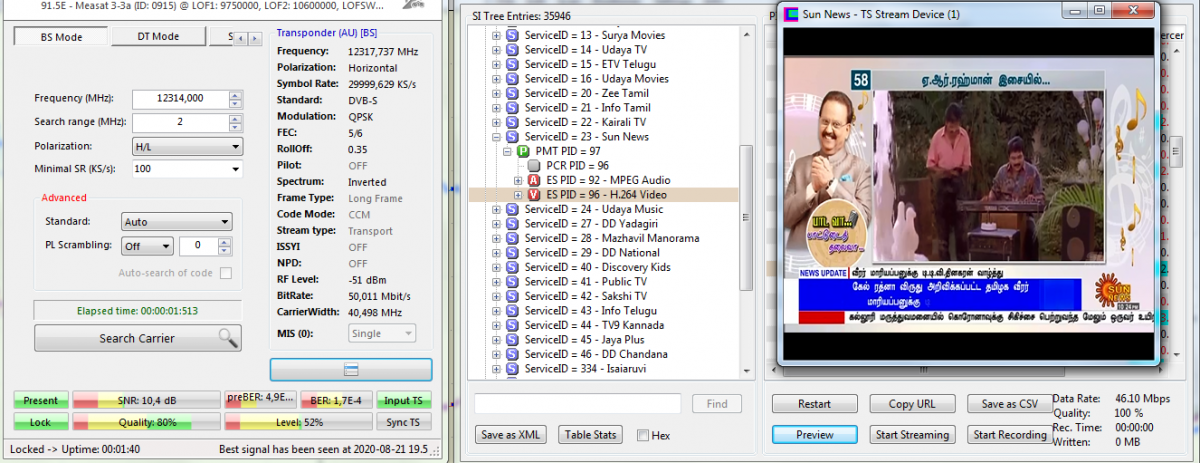Expand ServiceID 43 Info Telugu node
This screenshot has width=1200, height=463.
(497, 311)
